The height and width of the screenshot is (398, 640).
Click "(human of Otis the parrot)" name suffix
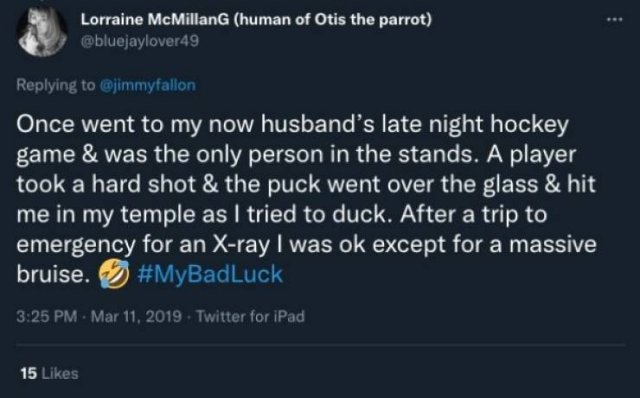click(333, 19)
